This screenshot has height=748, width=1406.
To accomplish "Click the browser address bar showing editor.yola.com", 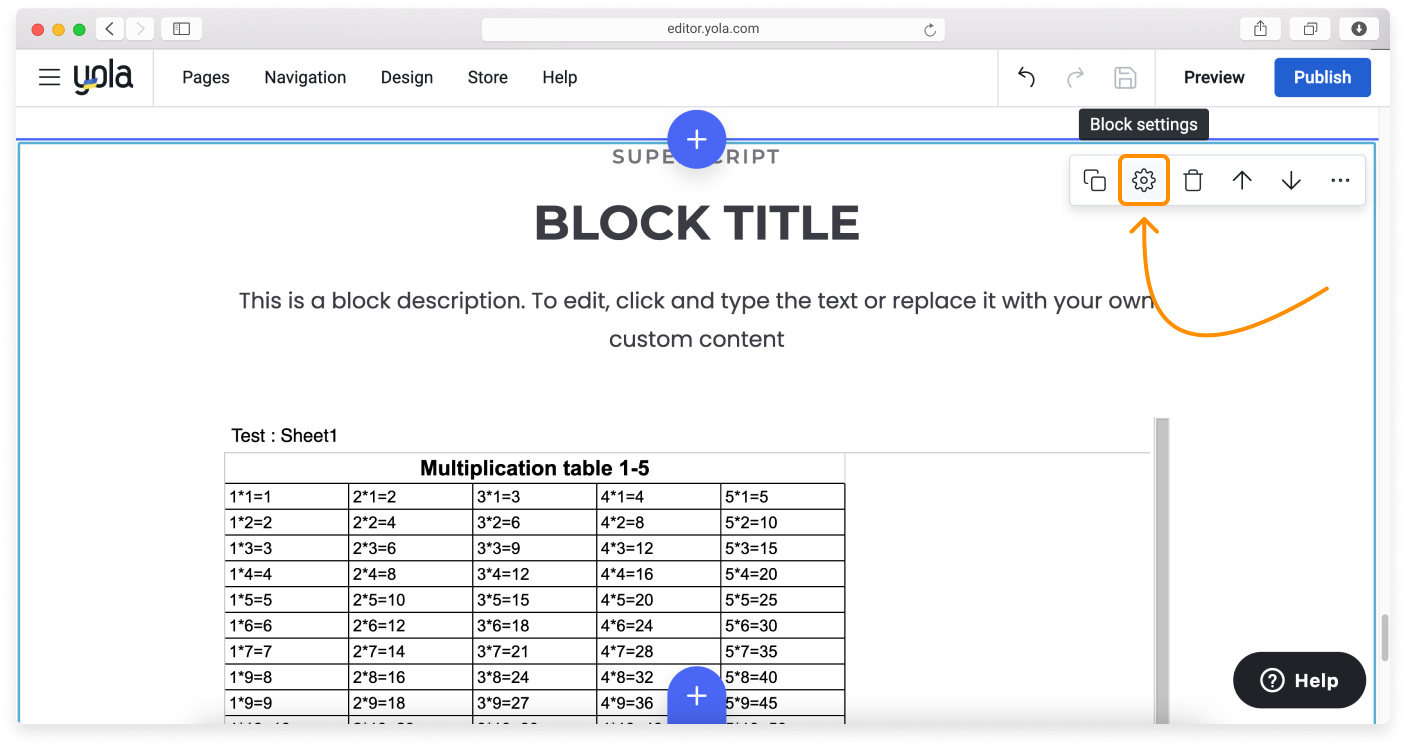I will coord(712,28).
